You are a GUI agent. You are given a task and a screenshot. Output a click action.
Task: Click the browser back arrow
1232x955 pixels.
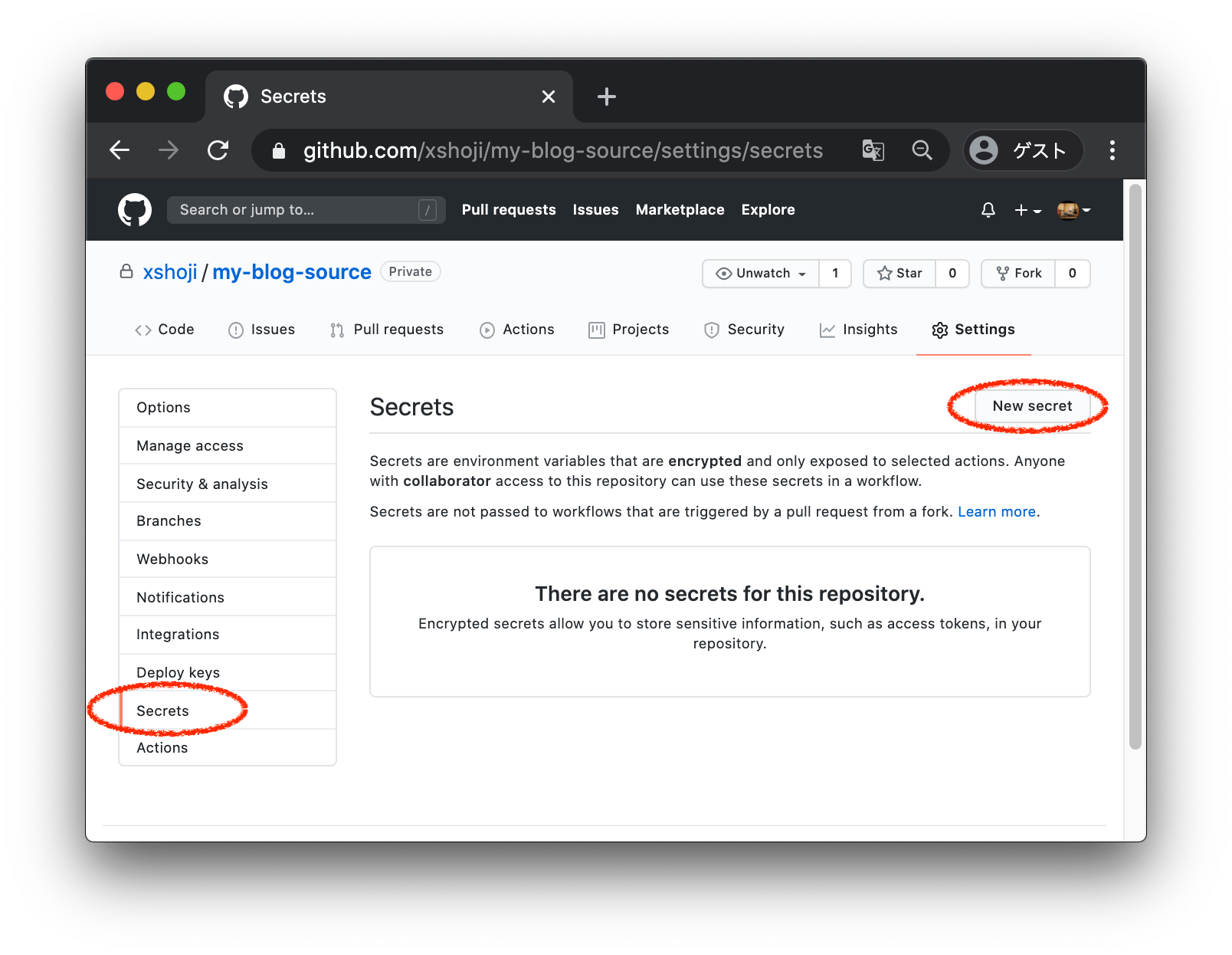pos(120,150)
